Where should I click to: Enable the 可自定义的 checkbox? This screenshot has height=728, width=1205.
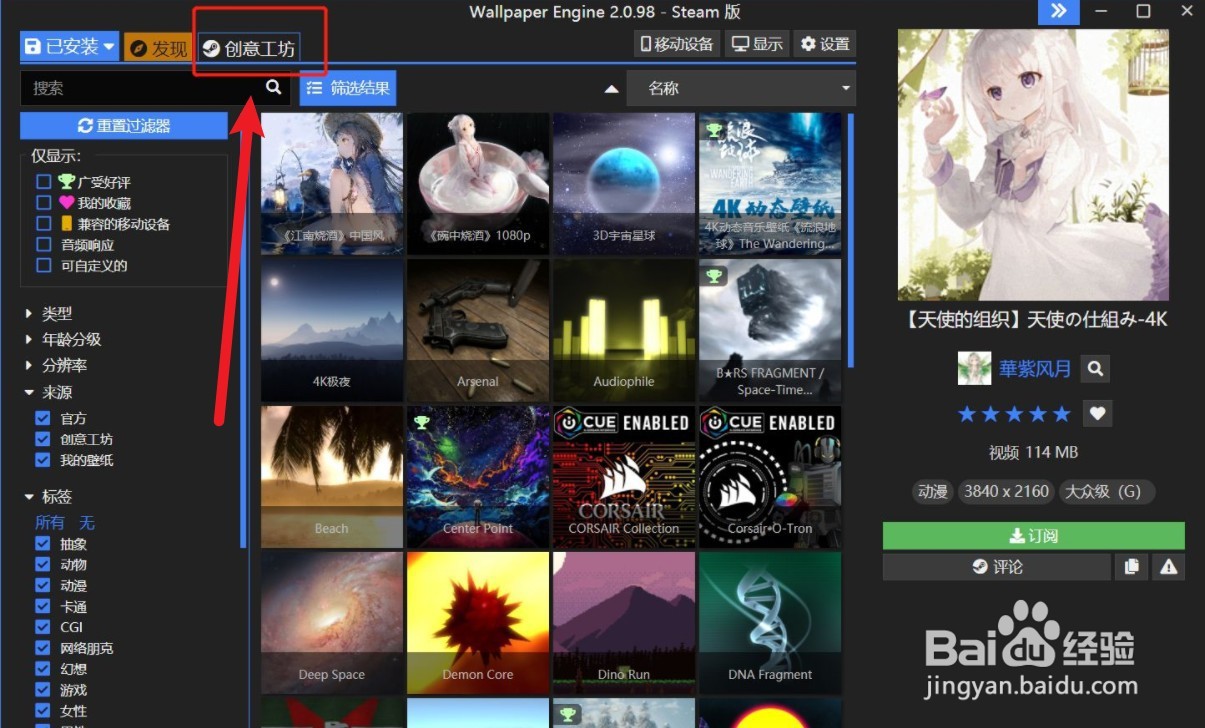43,266
